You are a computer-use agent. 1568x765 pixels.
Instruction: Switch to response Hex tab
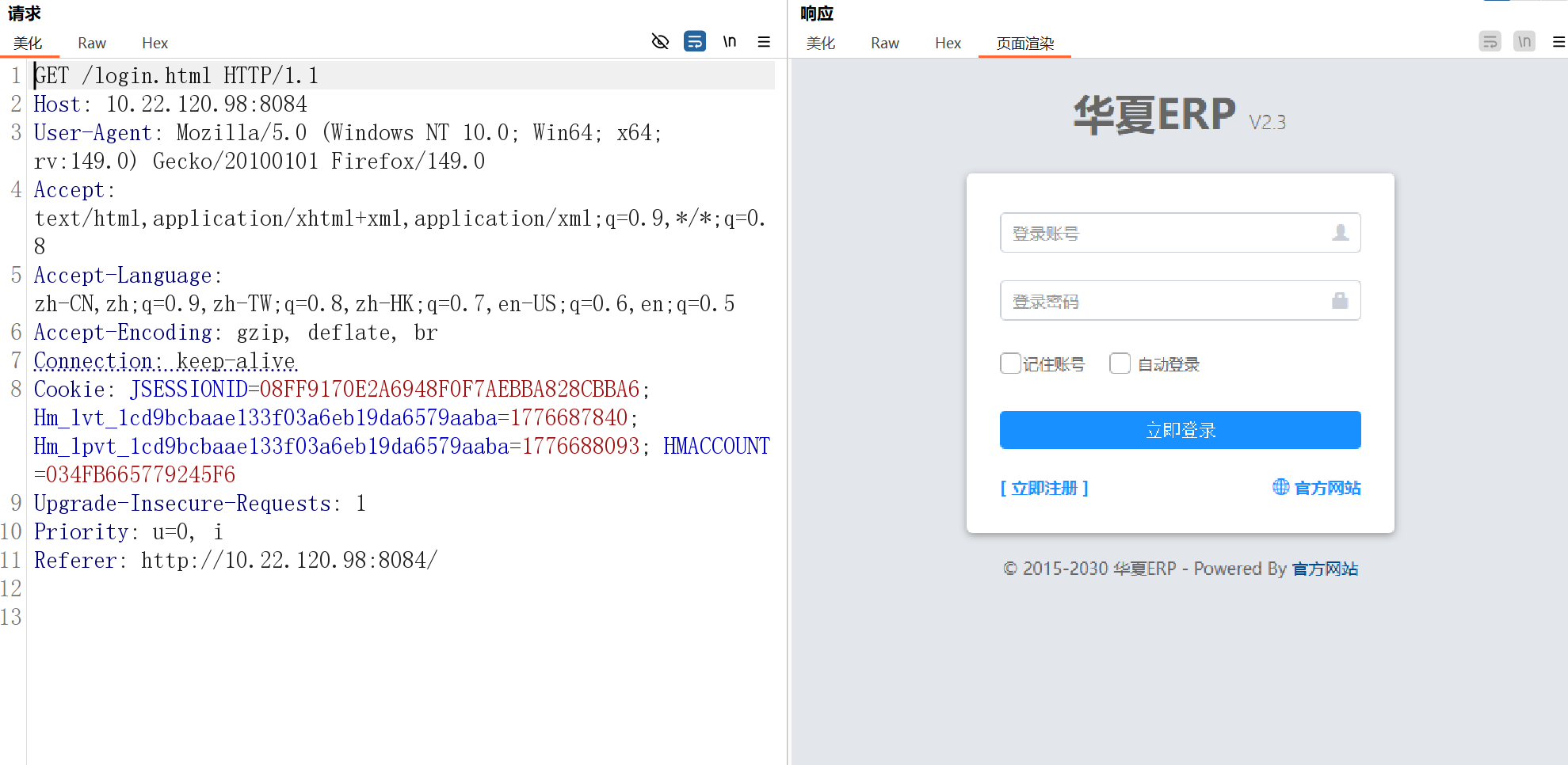pyautogui.click(x=948, y=43)
